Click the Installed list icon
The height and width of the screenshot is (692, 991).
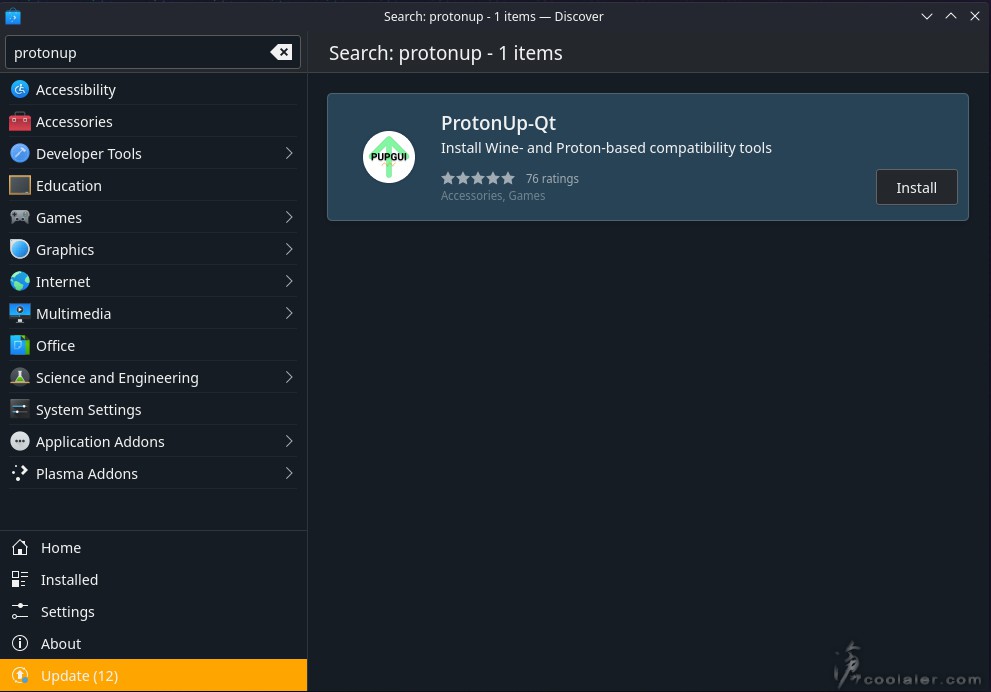pos(20,580)
